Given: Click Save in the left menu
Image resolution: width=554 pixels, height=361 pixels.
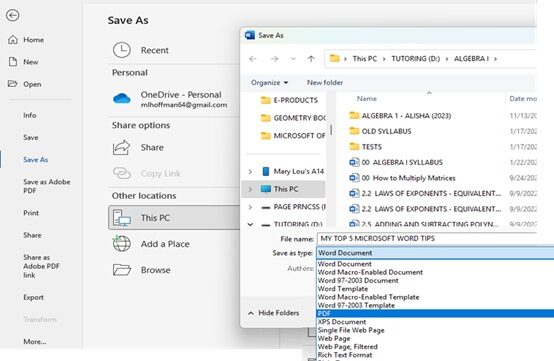Looking at the screenshot, I should (31, 137).
